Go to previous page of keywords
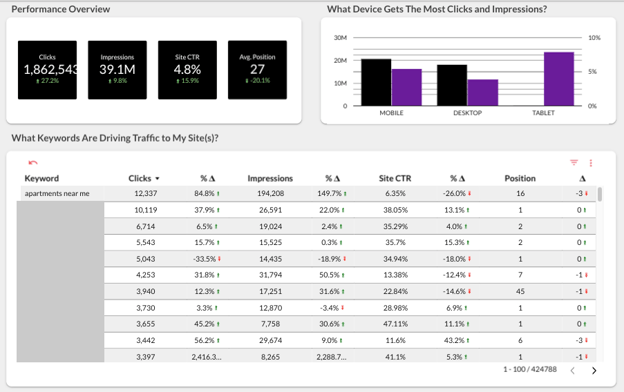This screenshot has height=392, width=624. [x=572, y=371]
